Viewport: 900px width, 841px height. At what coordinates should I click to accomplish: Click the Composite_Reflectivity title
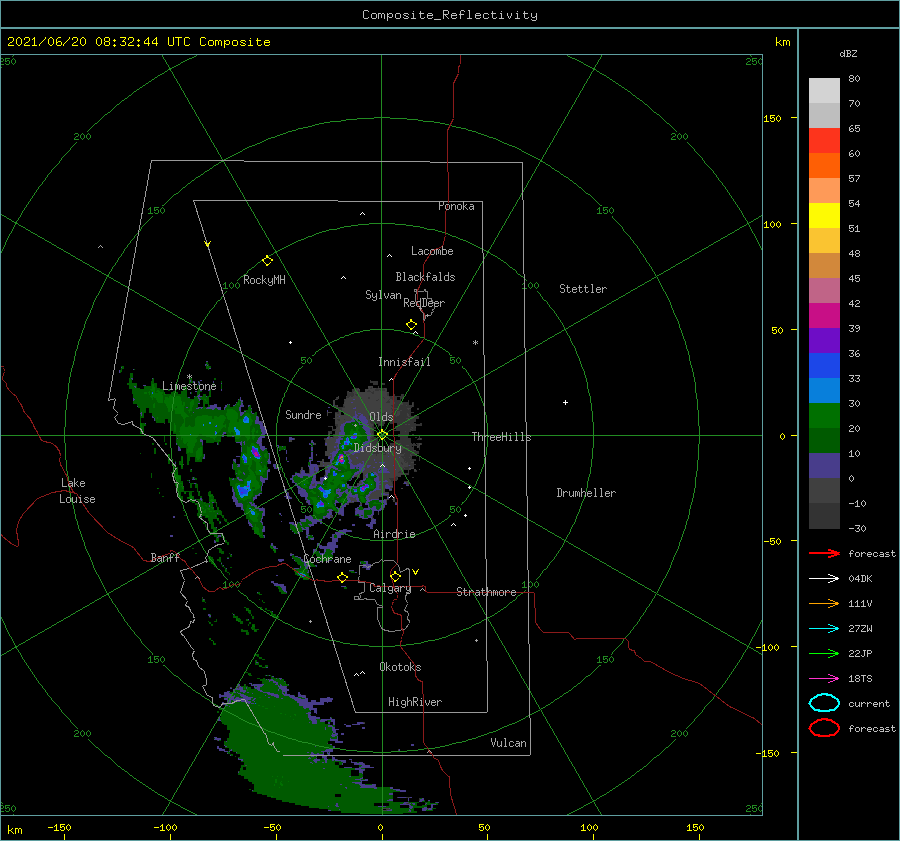pos(450,15)
